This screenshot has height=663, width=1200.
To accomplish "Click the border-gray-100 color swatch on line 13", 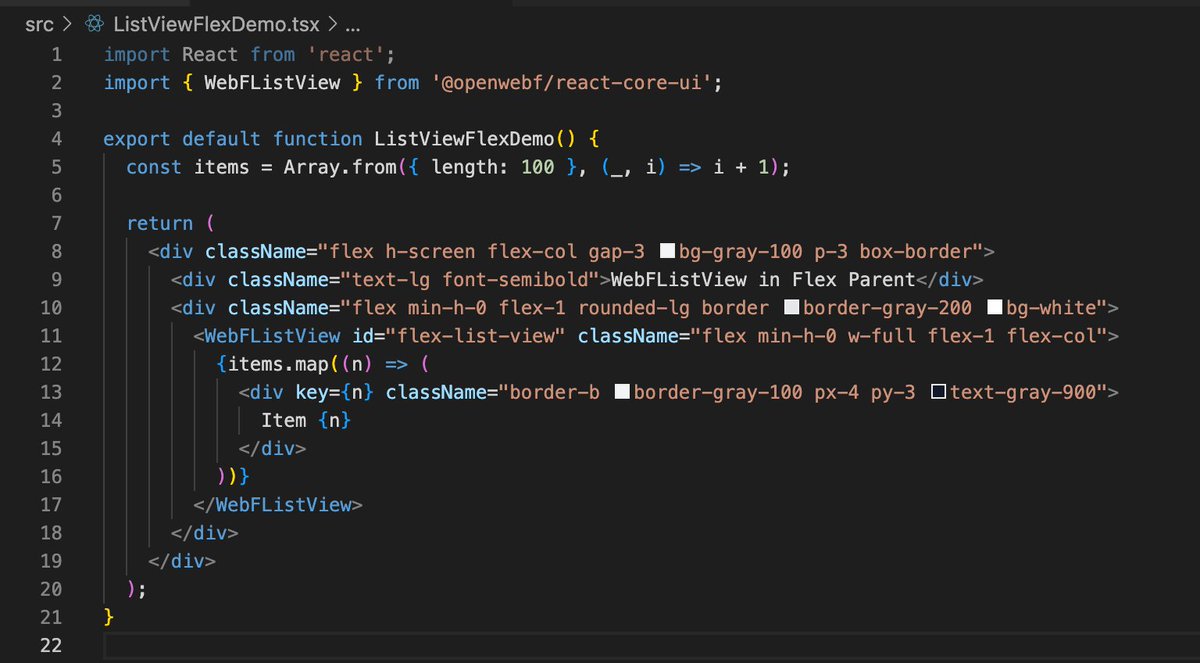I will 622,392.
